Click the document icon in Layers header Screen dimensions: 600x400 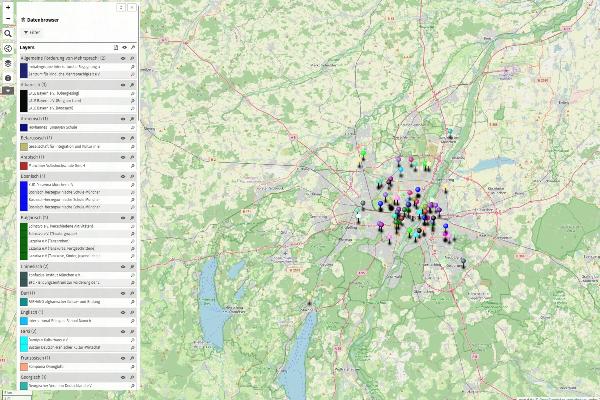click(x=116, y=47)
